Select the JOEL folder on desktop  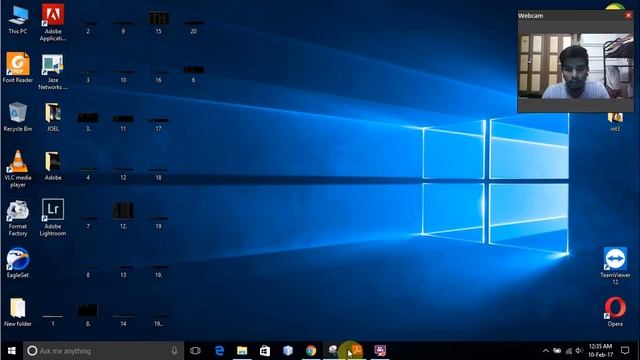point(53,117)
